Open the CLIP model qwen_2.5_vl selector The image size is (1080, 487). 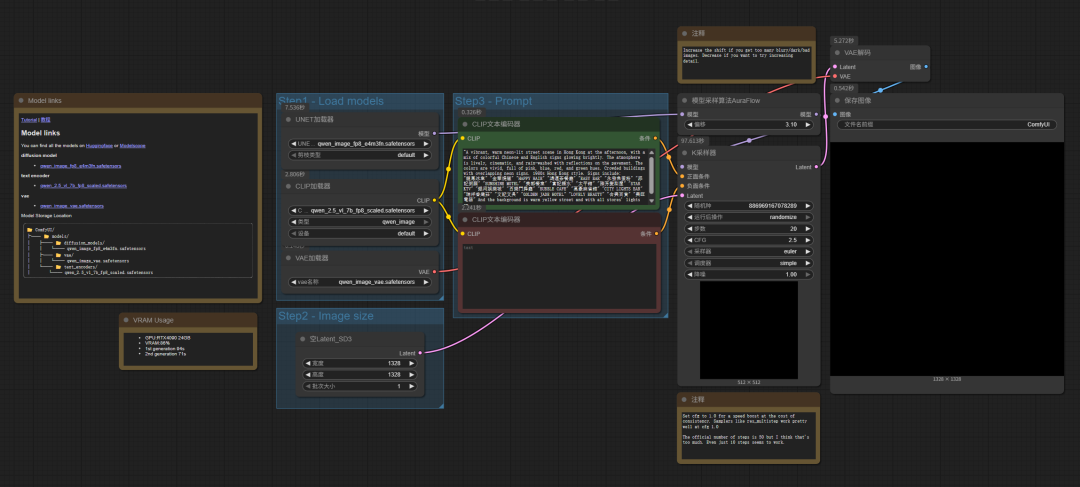tap(360, 210)
